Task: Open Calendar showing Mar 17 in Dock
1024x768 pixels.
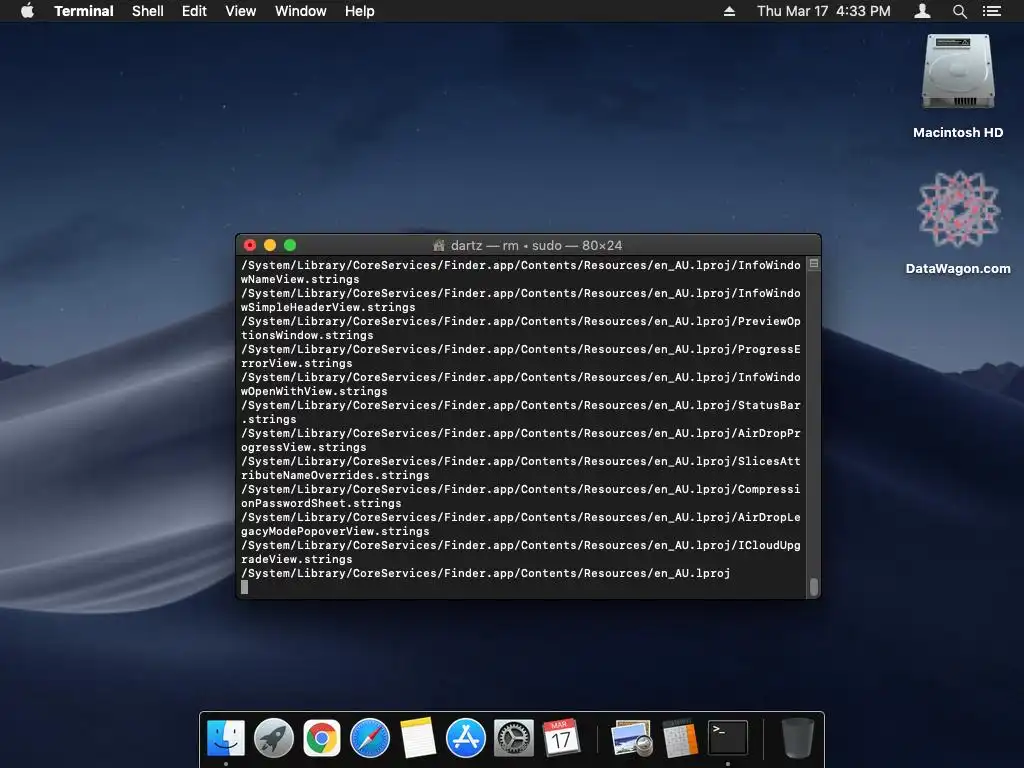Action: 561,738
